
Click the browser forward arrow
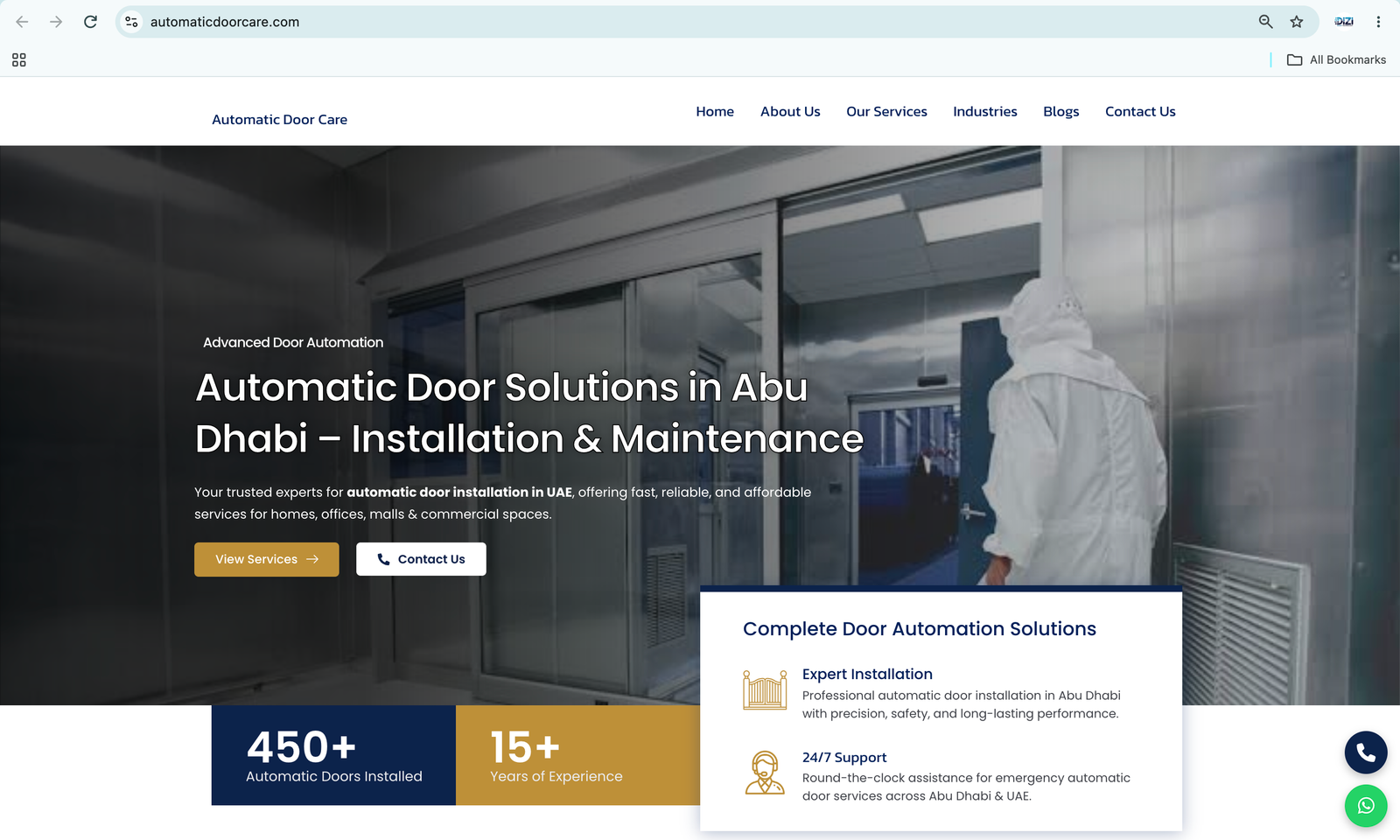tap(56, 22)
